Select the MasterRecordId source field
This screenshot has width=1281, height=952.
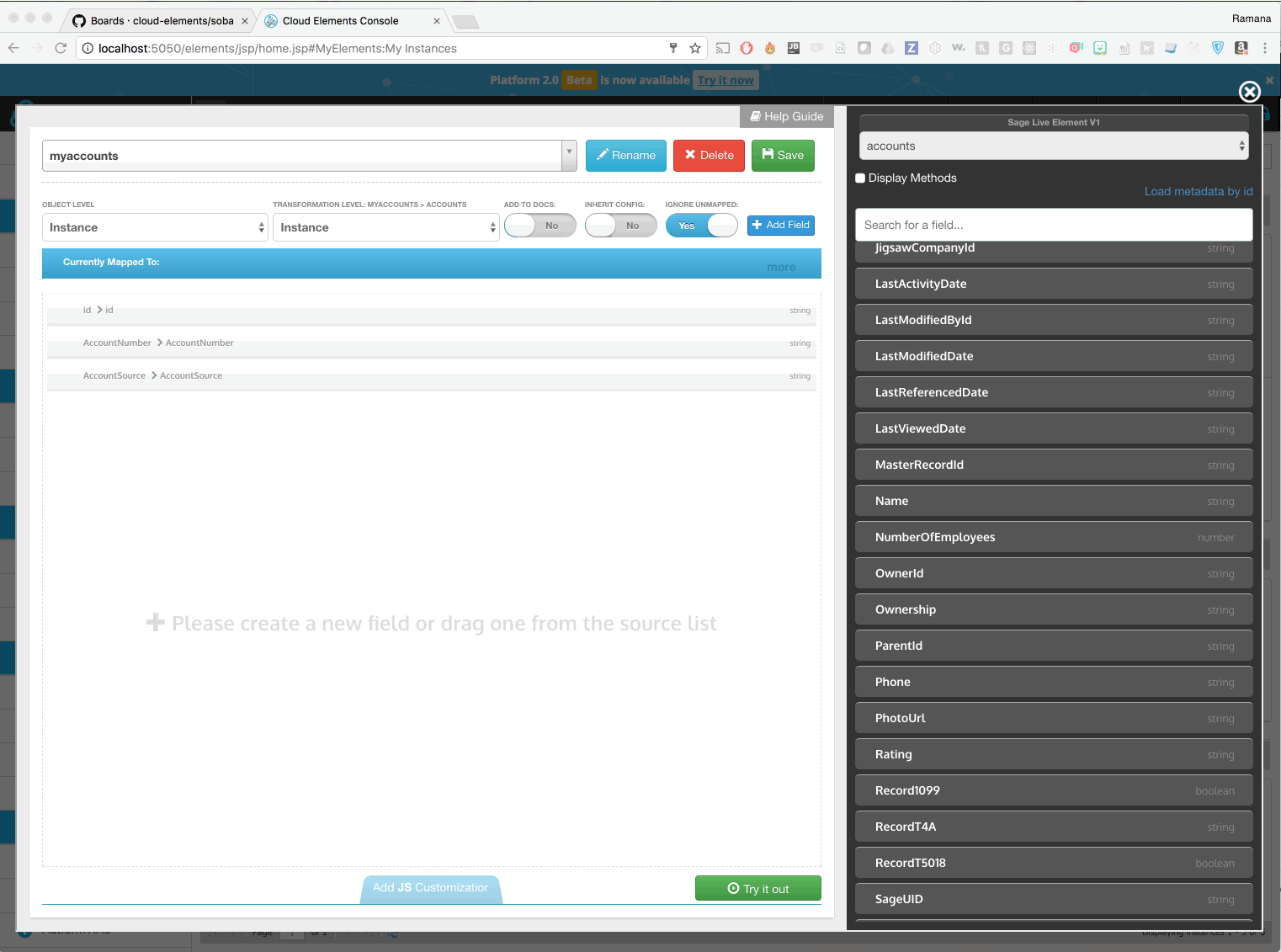point(1054,465)
